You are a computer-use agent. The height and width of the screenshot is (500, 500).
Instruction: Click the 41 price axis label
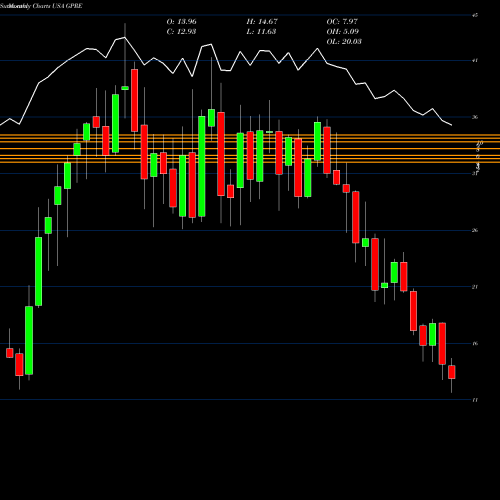475,60
